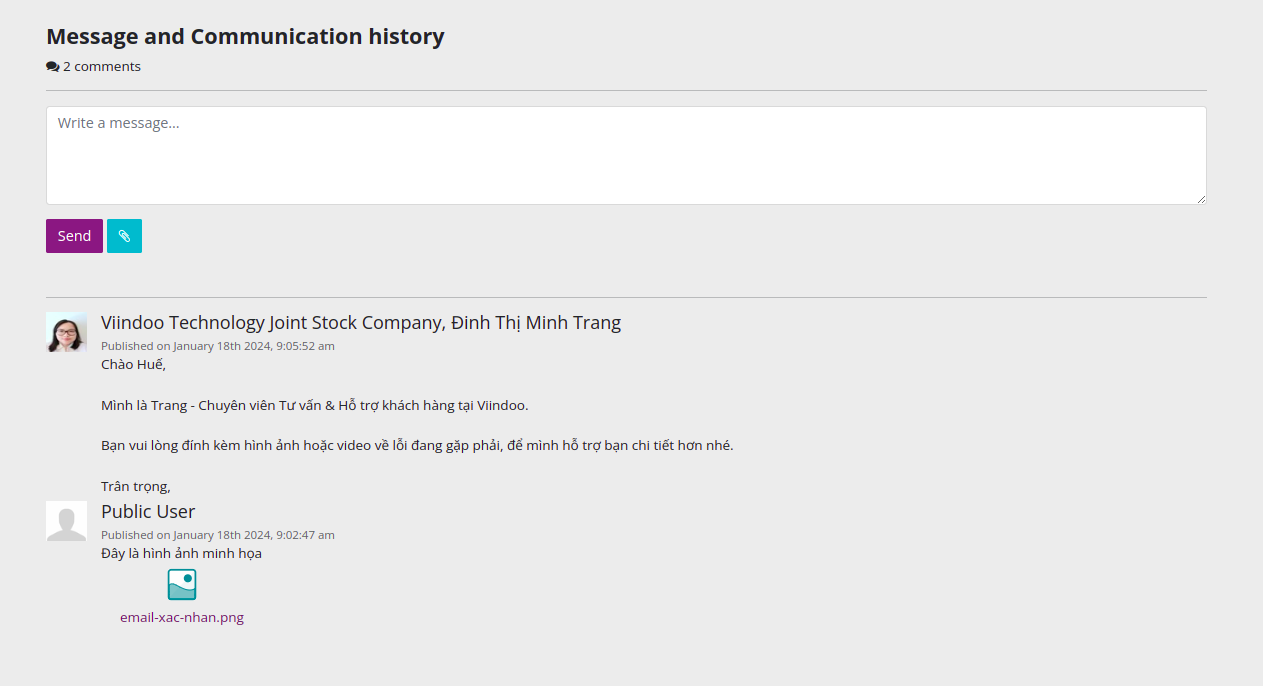Click Đinh Thị Minh Trang's avatar photo
The image size is (1263, 686).
66,332
